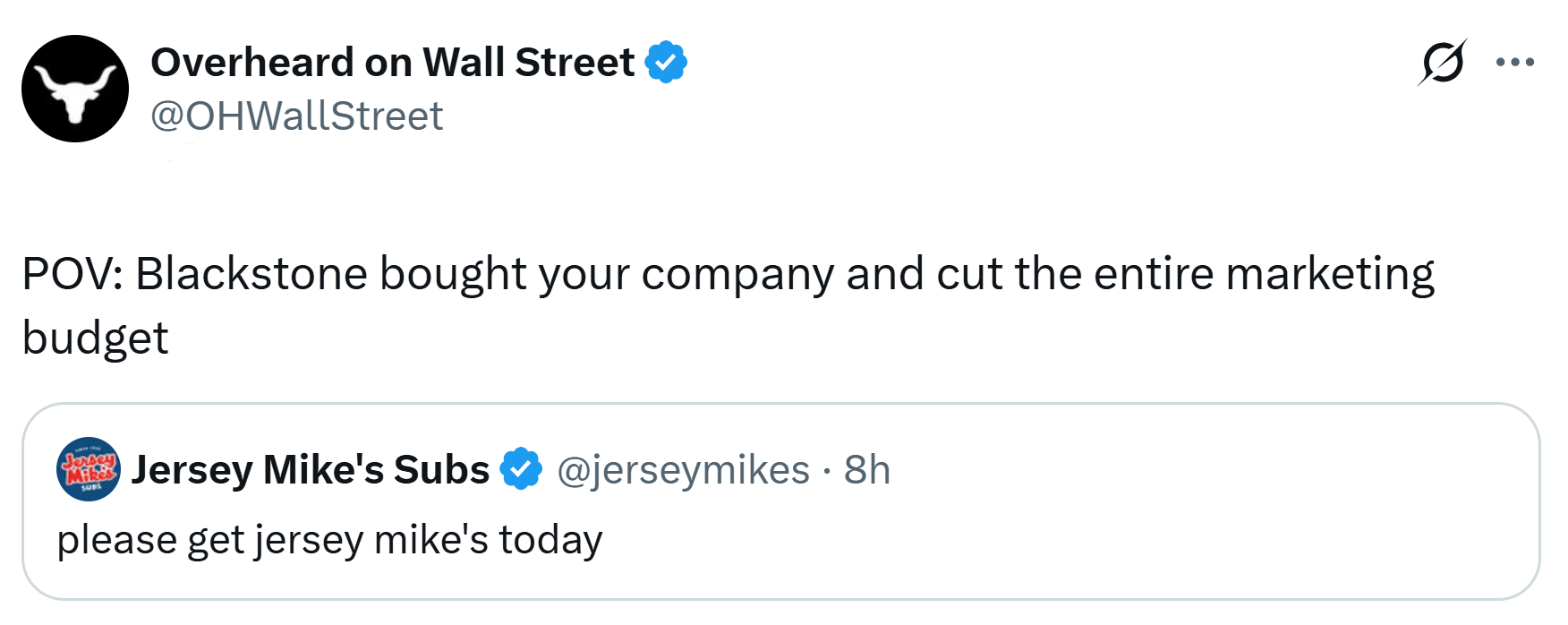Open the Jersey Mike's Subs account name
The image size is (1568, 625).
click(x=310, y=469)
